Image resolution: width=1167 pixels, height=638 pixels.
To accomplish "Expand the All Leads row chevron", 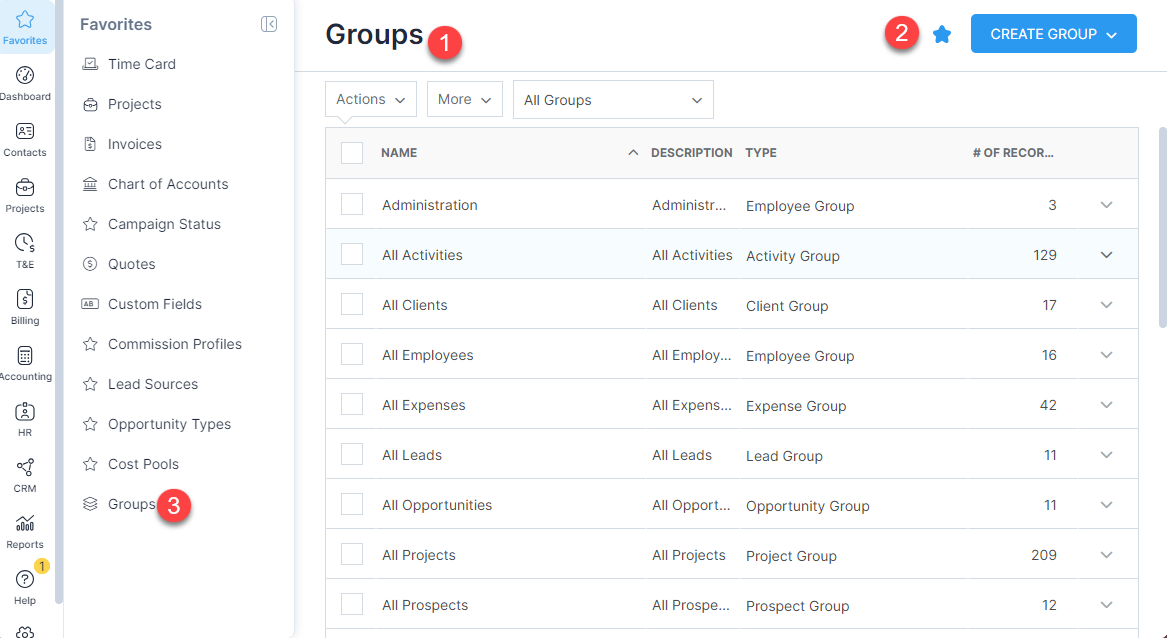I will tap(1106, 455).
